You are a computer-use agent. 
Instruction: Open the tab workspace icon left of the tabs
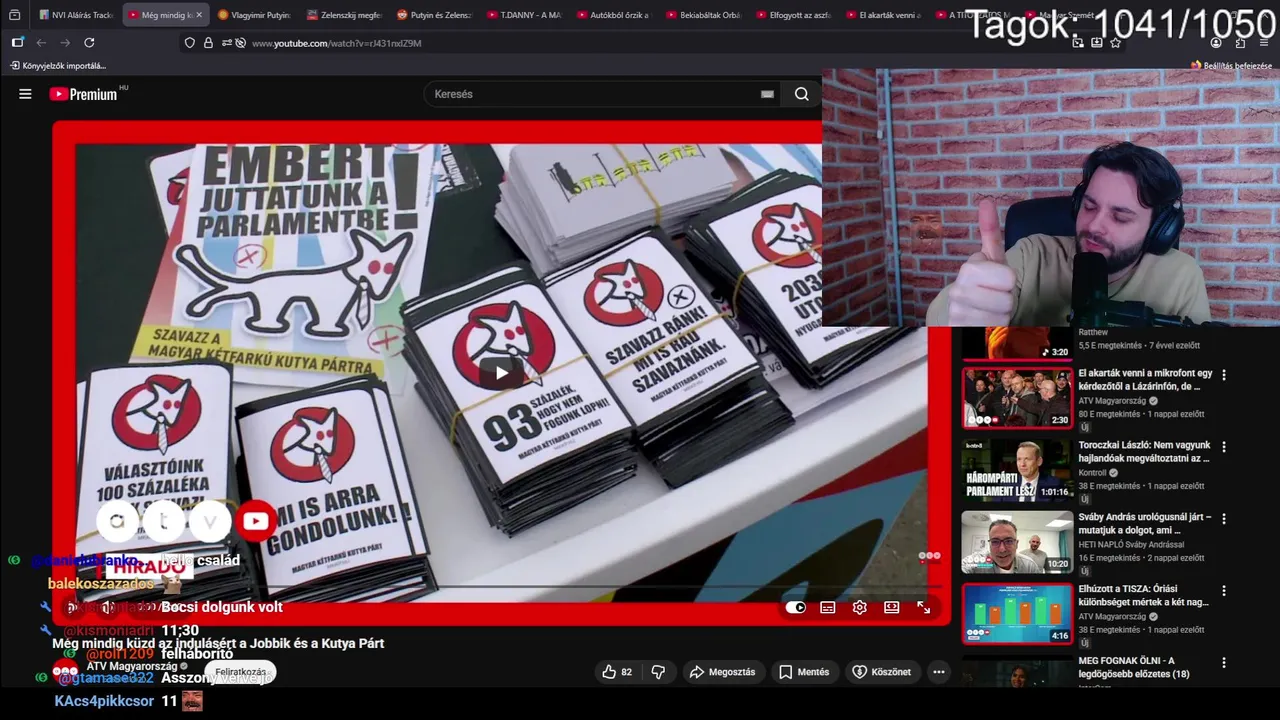14,15
